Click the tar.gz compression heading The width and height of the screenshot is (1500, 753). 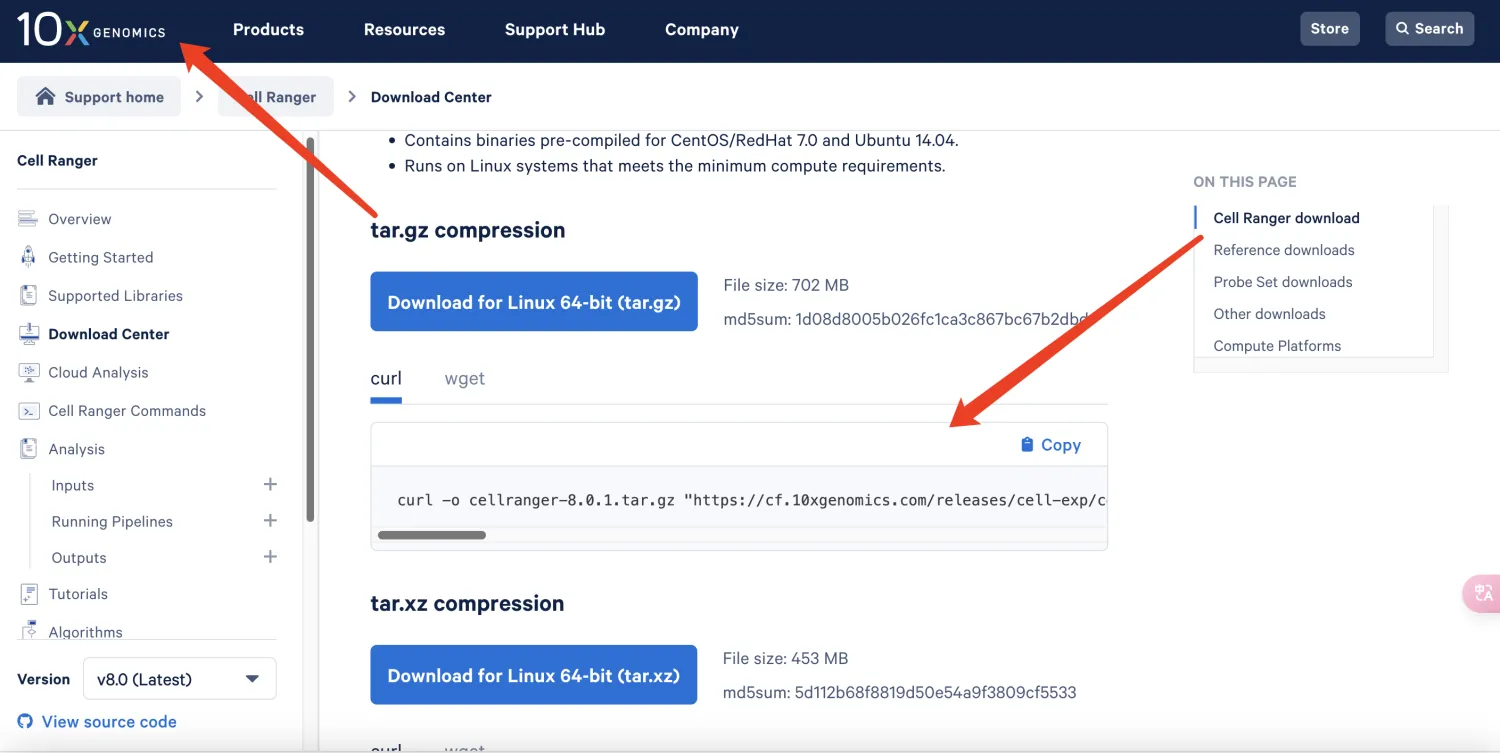click(468, 230)
